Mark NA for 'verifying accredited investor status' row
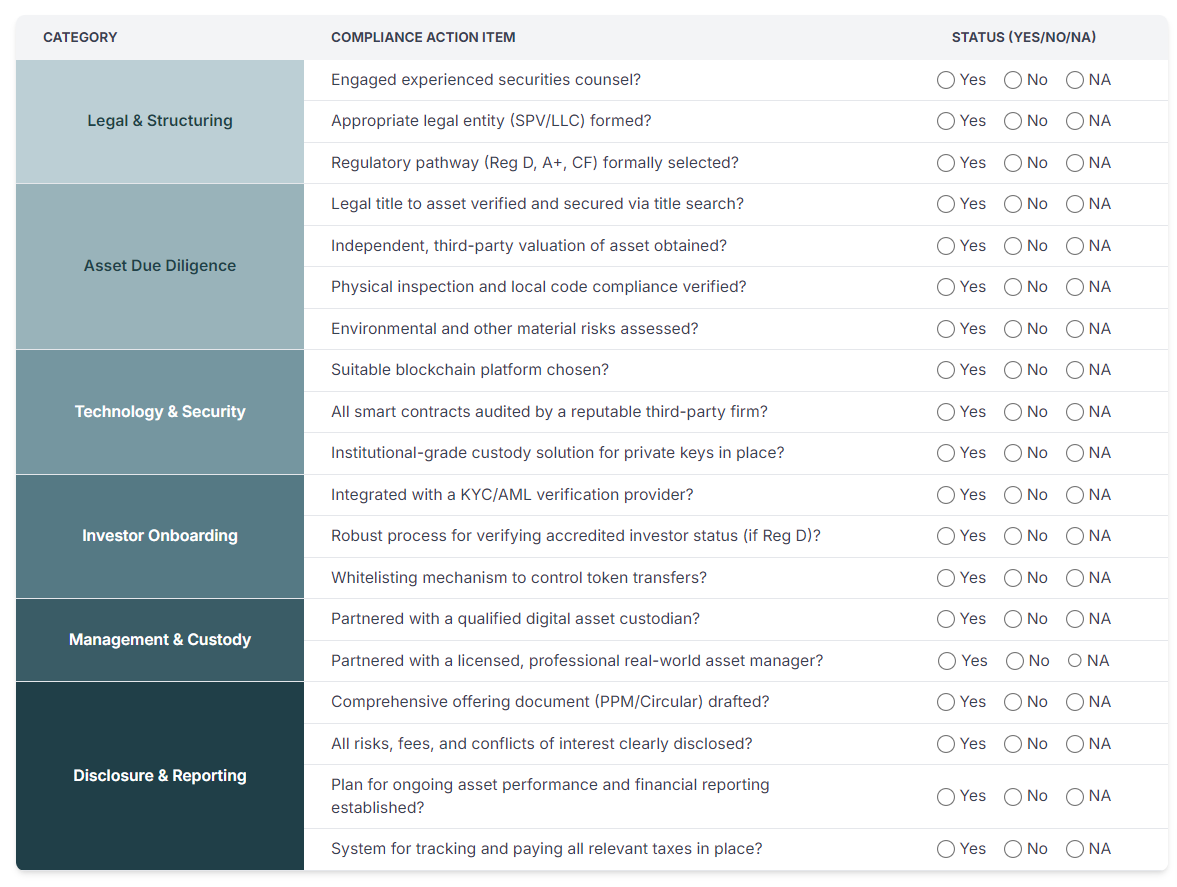This screenshot has width=1177, height=887. tap(1075, 537)
